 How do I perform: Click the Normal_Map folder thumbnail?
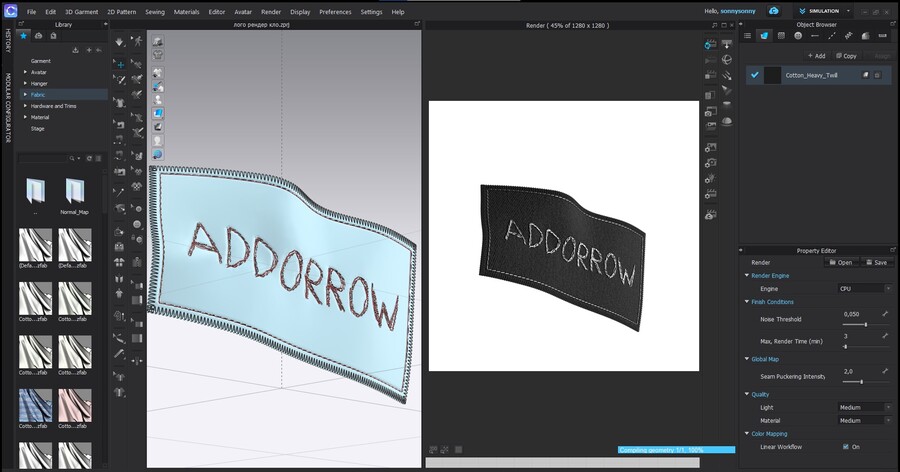click(74, 192)
